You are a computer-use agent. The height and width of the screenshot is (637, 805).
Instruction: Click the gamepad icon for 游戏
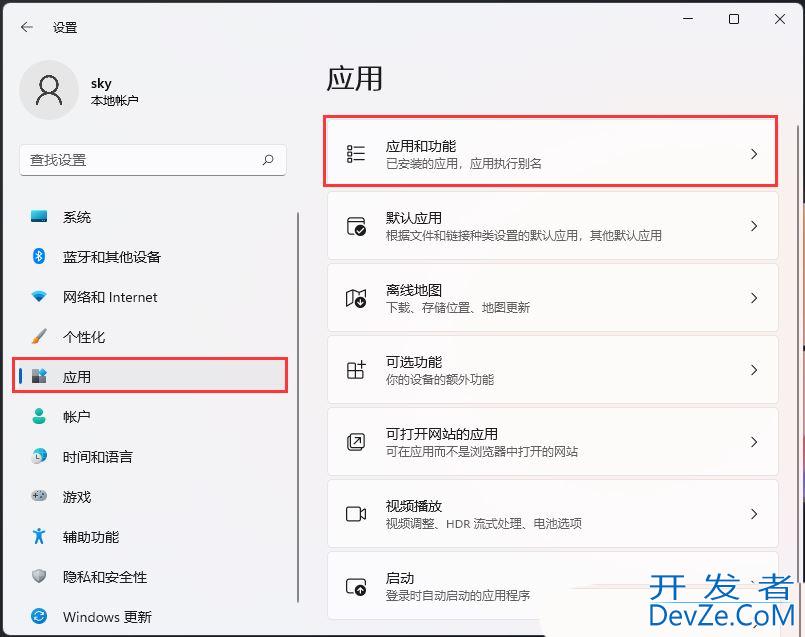point(39,496)
